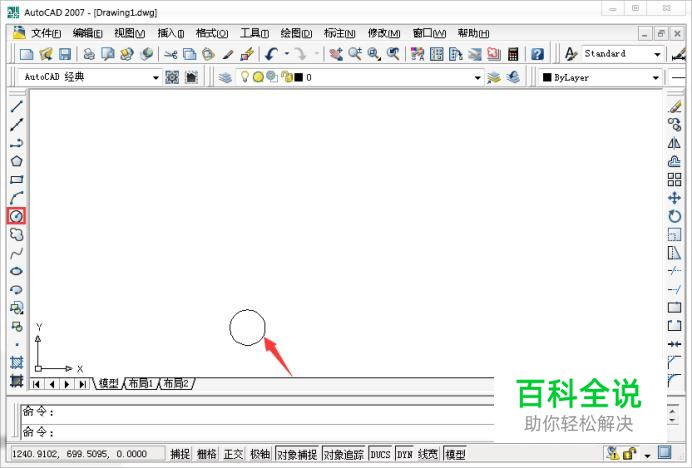Open the layer 0 dropdown list
This screenshot has width=692, height=468.
tap(478, 78)
